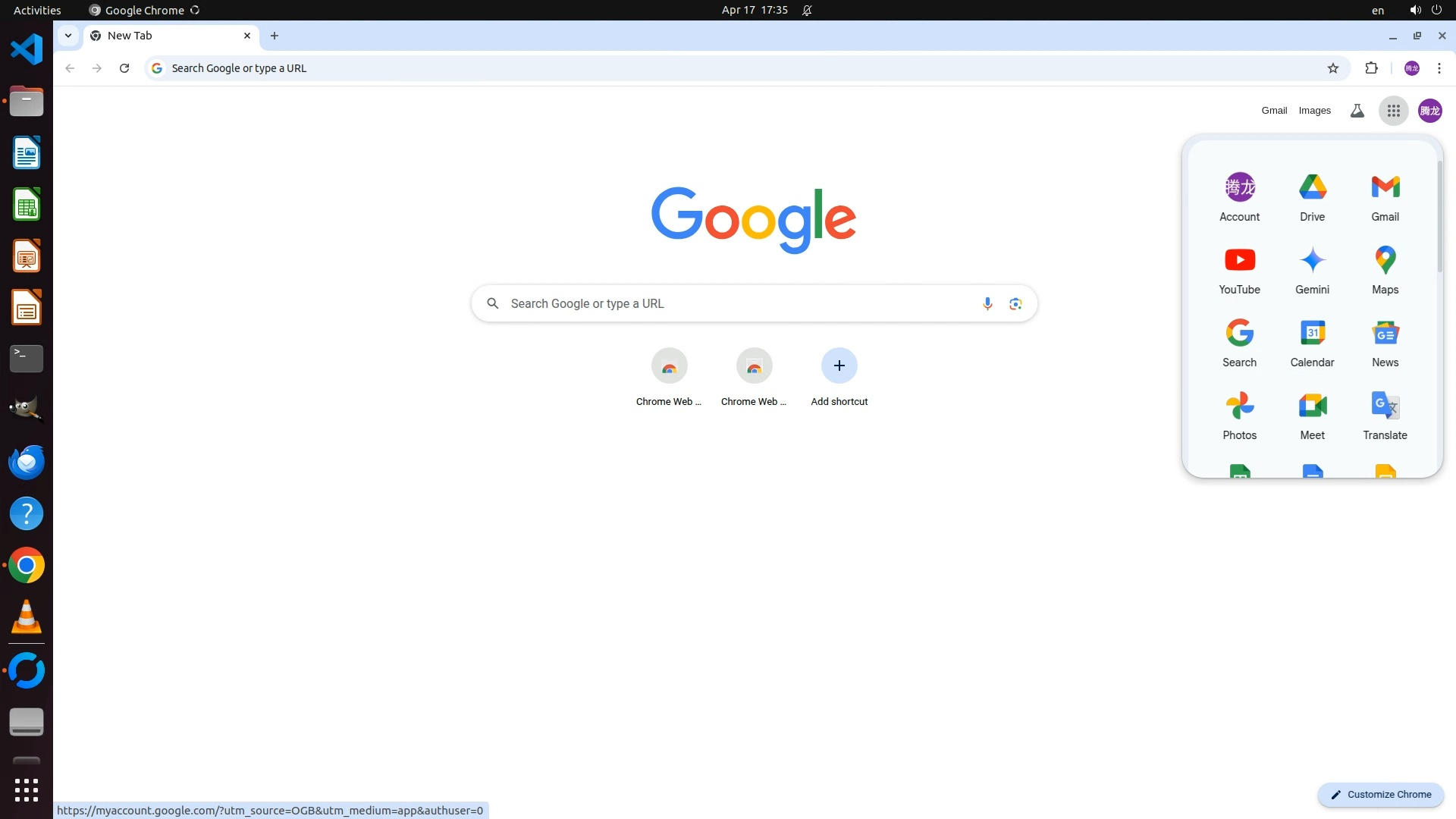
Task: Open Search by image lens icon
Action: pos(1015,303)
